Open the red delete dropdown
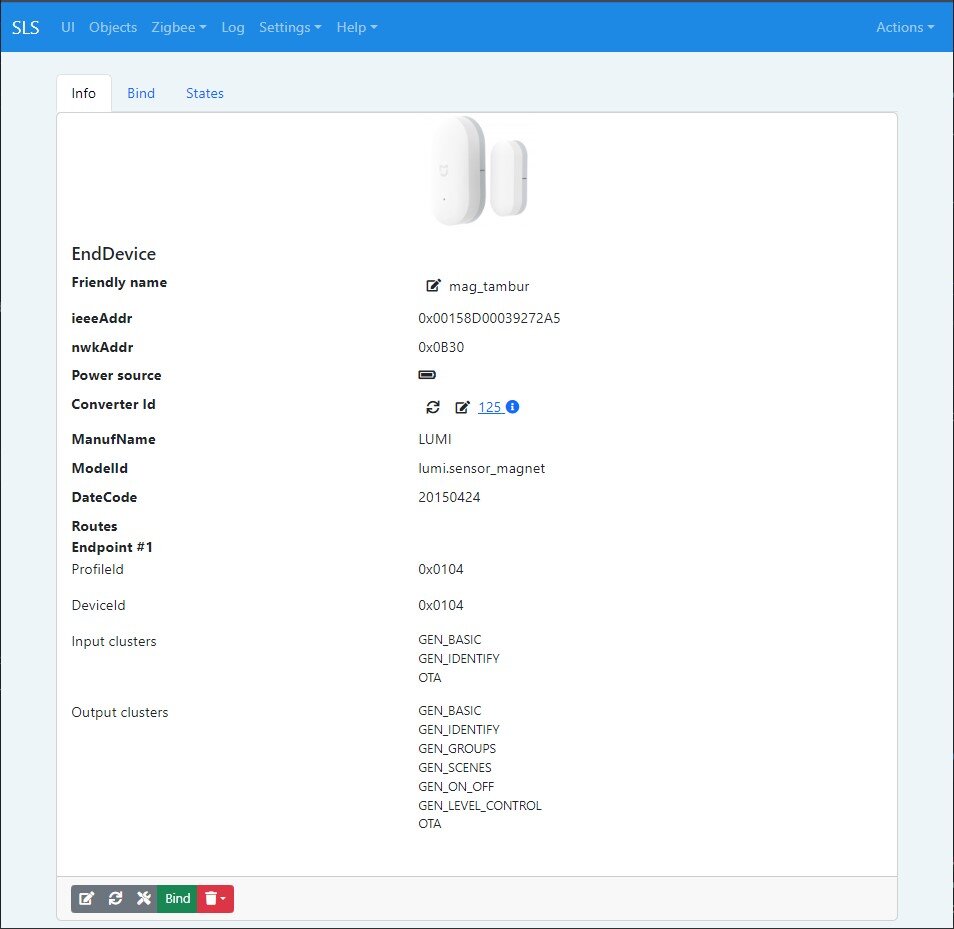This screenshot has height=929, width=954. pyautogui.click(x=215, y=898)
